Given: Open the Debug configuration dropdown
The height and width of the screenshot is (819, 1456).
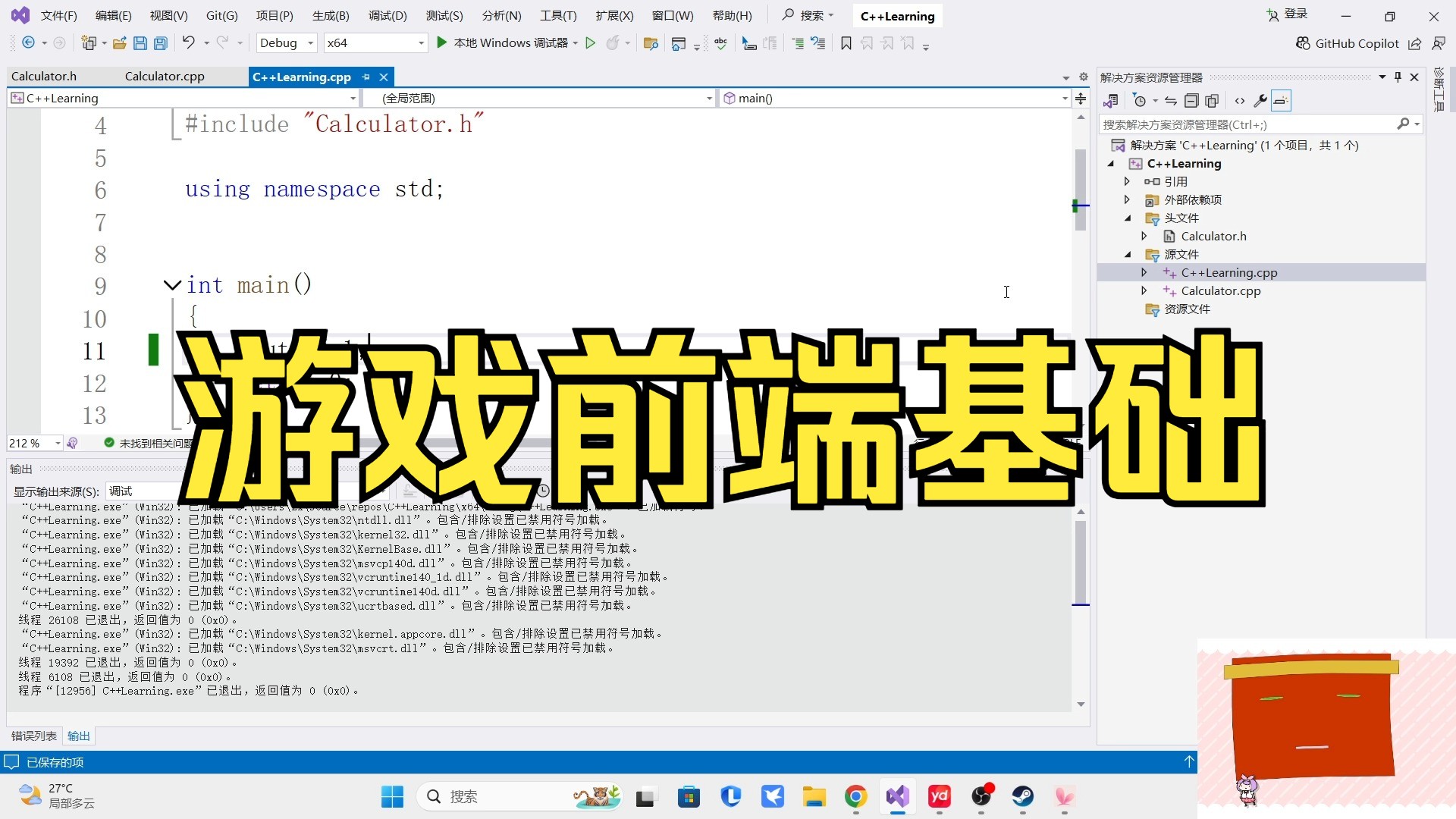Looking at the screenshot, I should pos(287,43).
